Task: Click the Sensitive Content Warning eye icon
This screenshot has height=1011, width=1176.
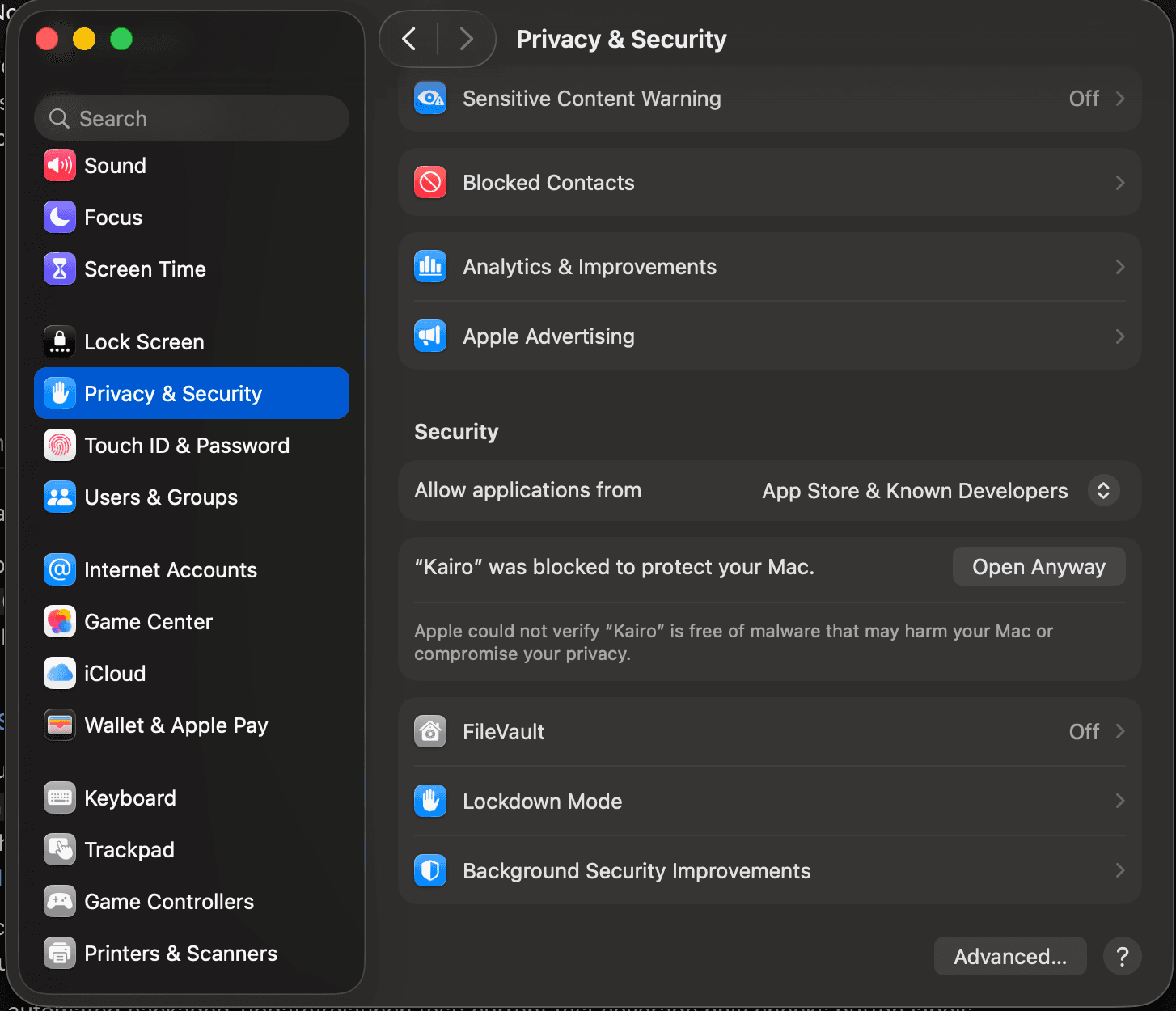Action: point(430,99)
